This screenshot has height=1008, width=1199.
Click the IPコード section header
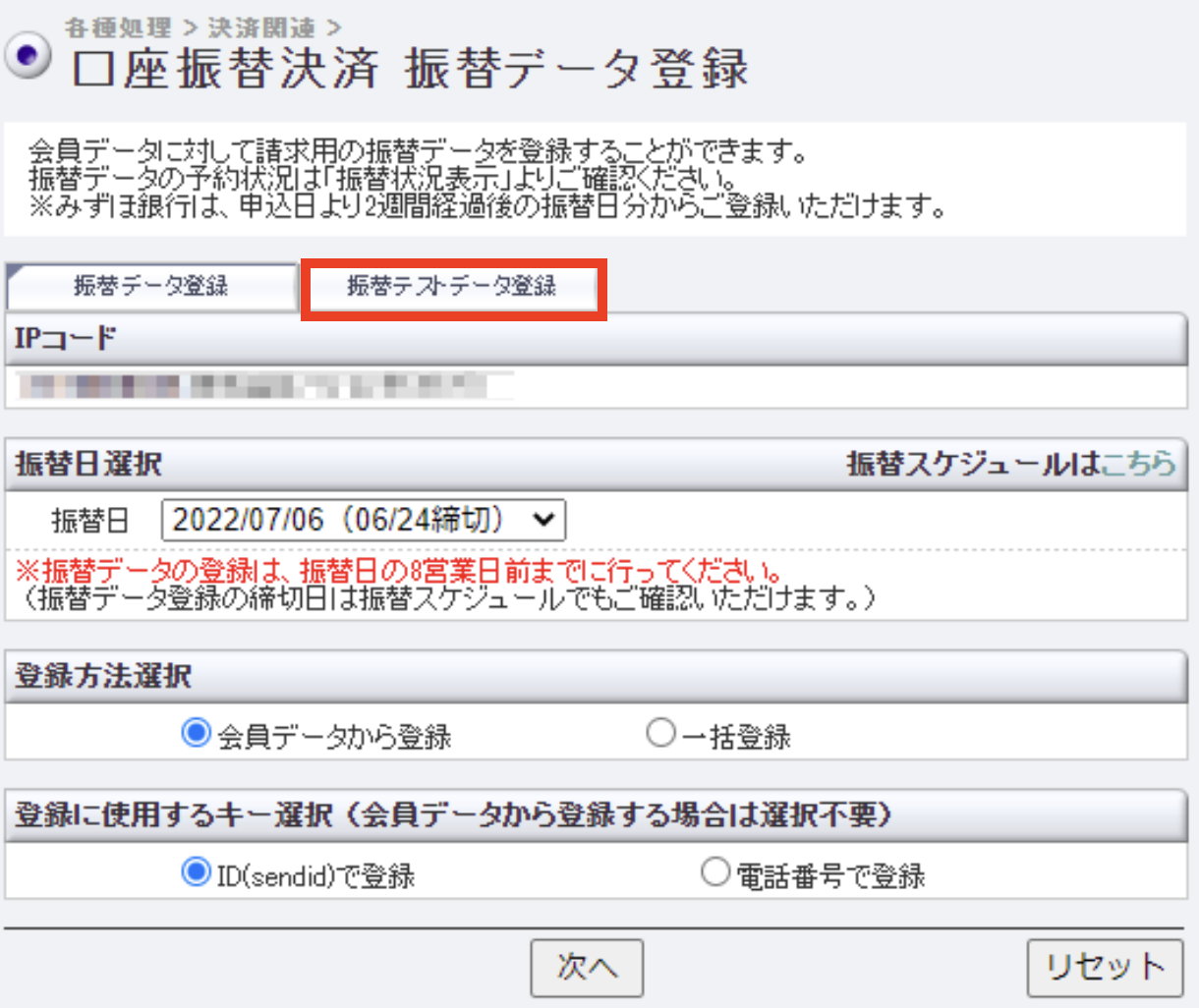[x=597, y=339]
